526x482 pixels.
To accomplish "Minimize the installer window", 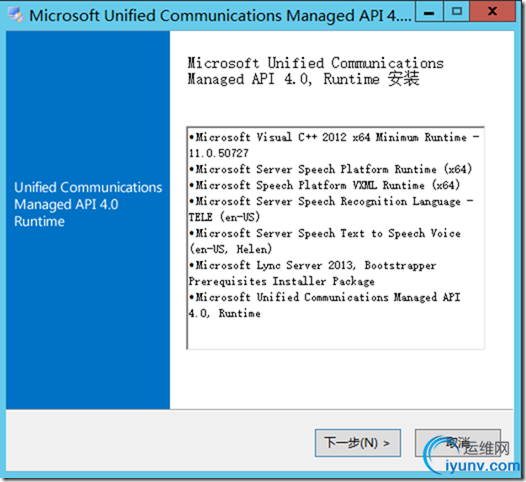I will click(x=429, y=12).
